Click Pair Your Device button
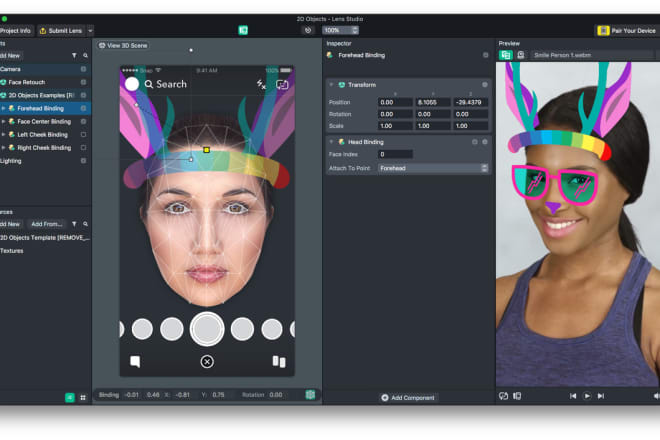This screenshot has height=440, width=660. pyautogui.click(x=628, y=31)
